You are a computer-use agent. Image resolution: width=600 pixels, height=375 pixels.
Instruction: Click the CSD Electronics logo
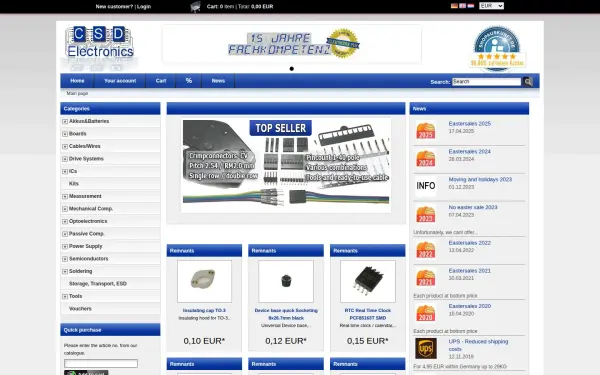point(99,47)
